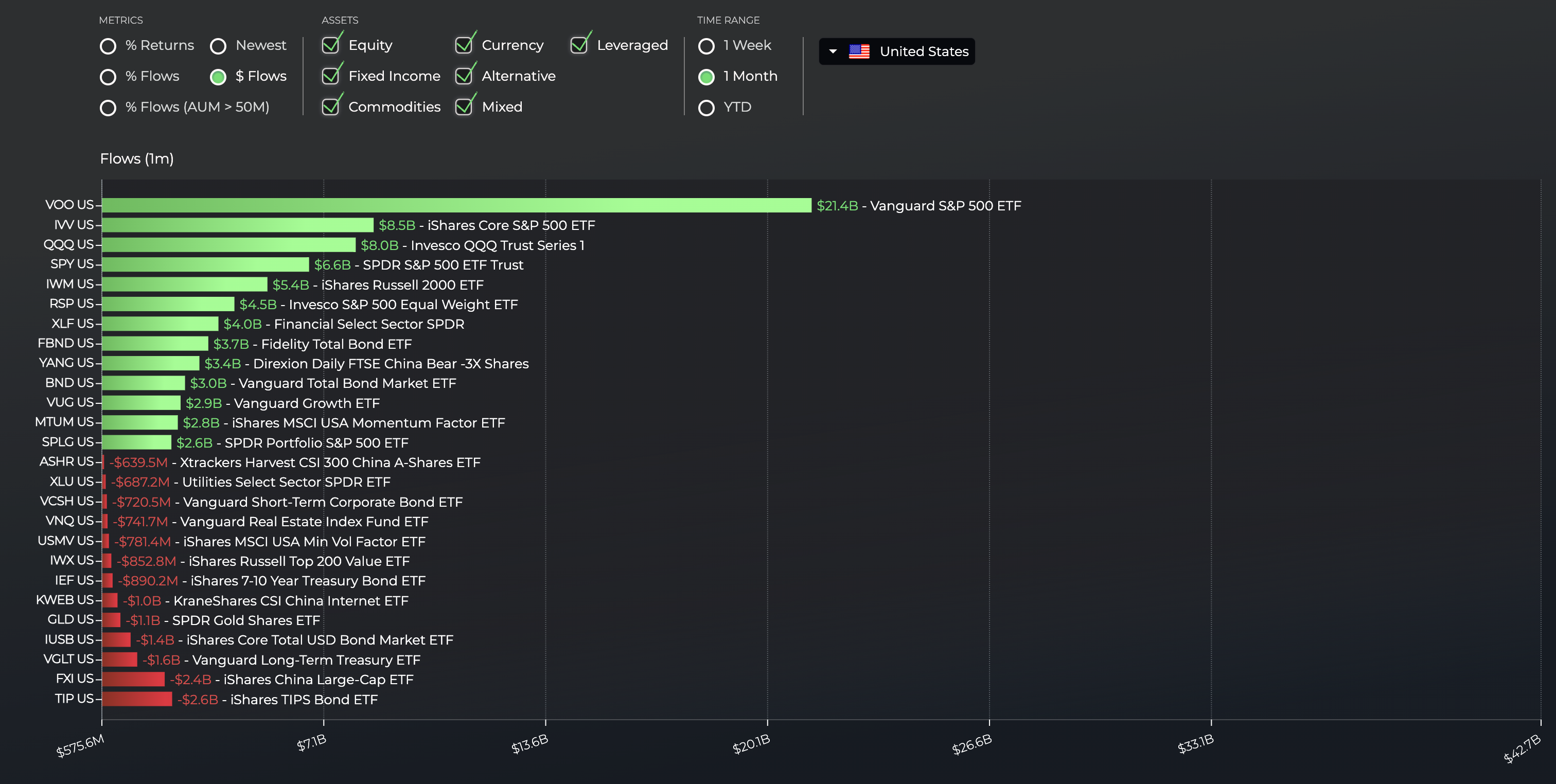Screen dimensions: 1556x784
Task: Uncheck the Alternative asset checkbox
Action: point(465,76)
